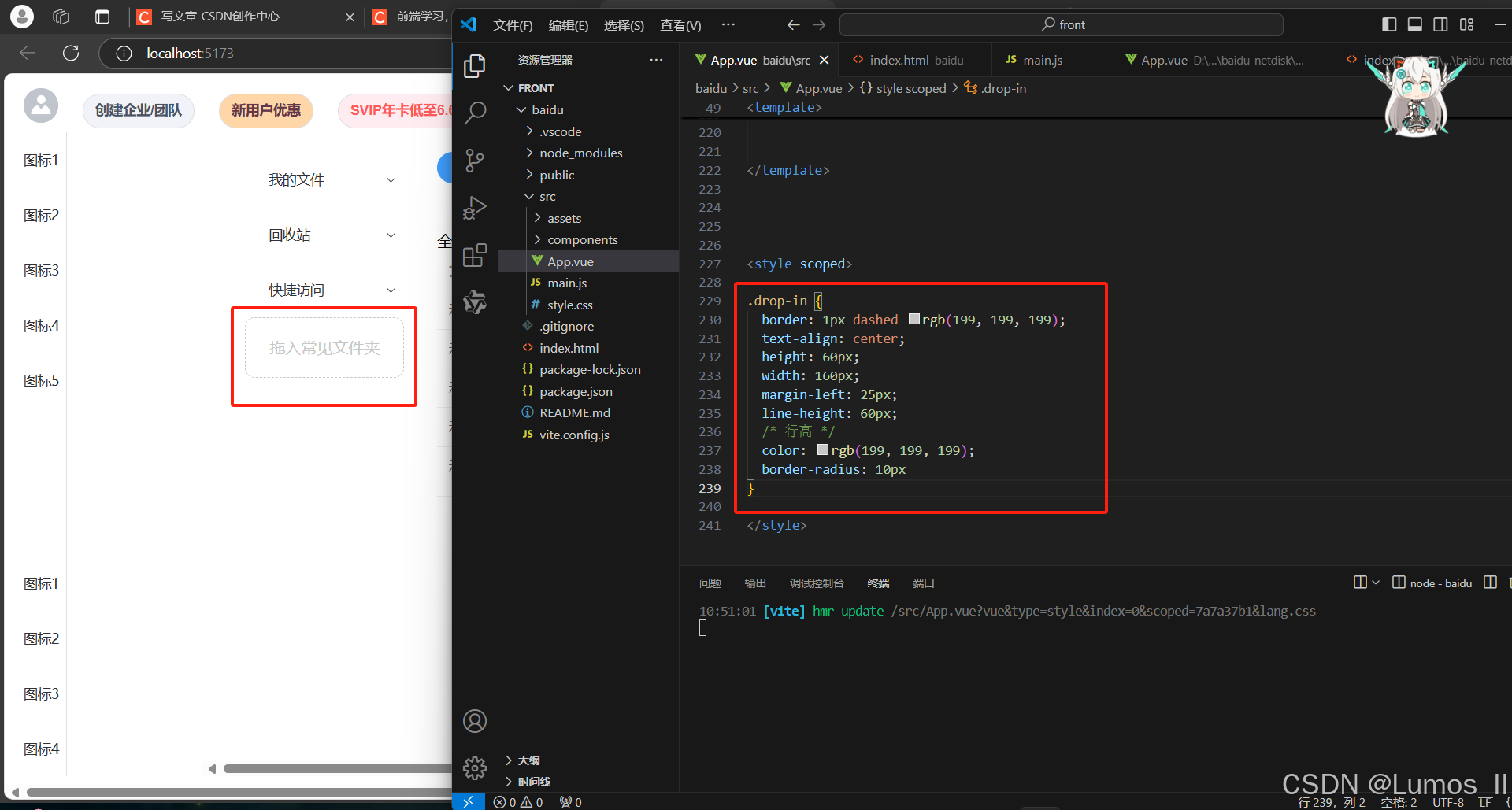1512x810 pixels.
Task: Open the 查看(V) menu
Action: [680, 25]
